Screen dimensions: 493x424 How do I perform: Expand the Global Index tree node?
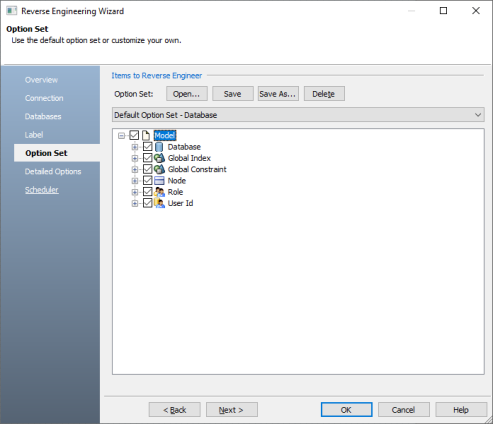point(135,158)
